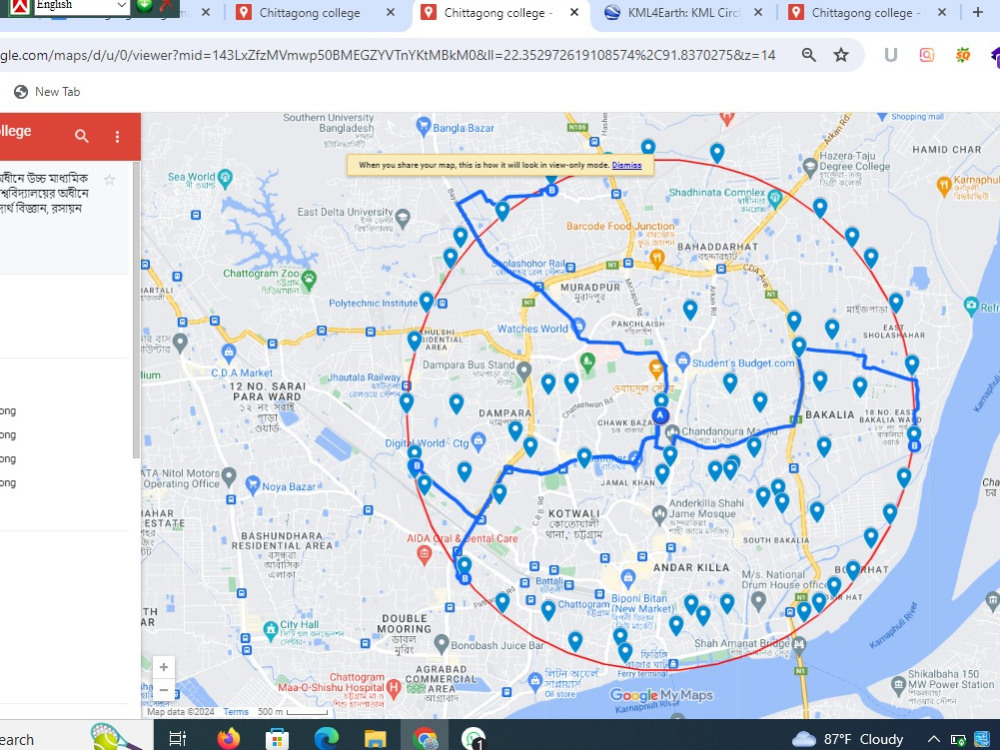Screen dimensions: 1000x750
Task: Open Task View on the taskbar
Action: click(x=177, y=739)
